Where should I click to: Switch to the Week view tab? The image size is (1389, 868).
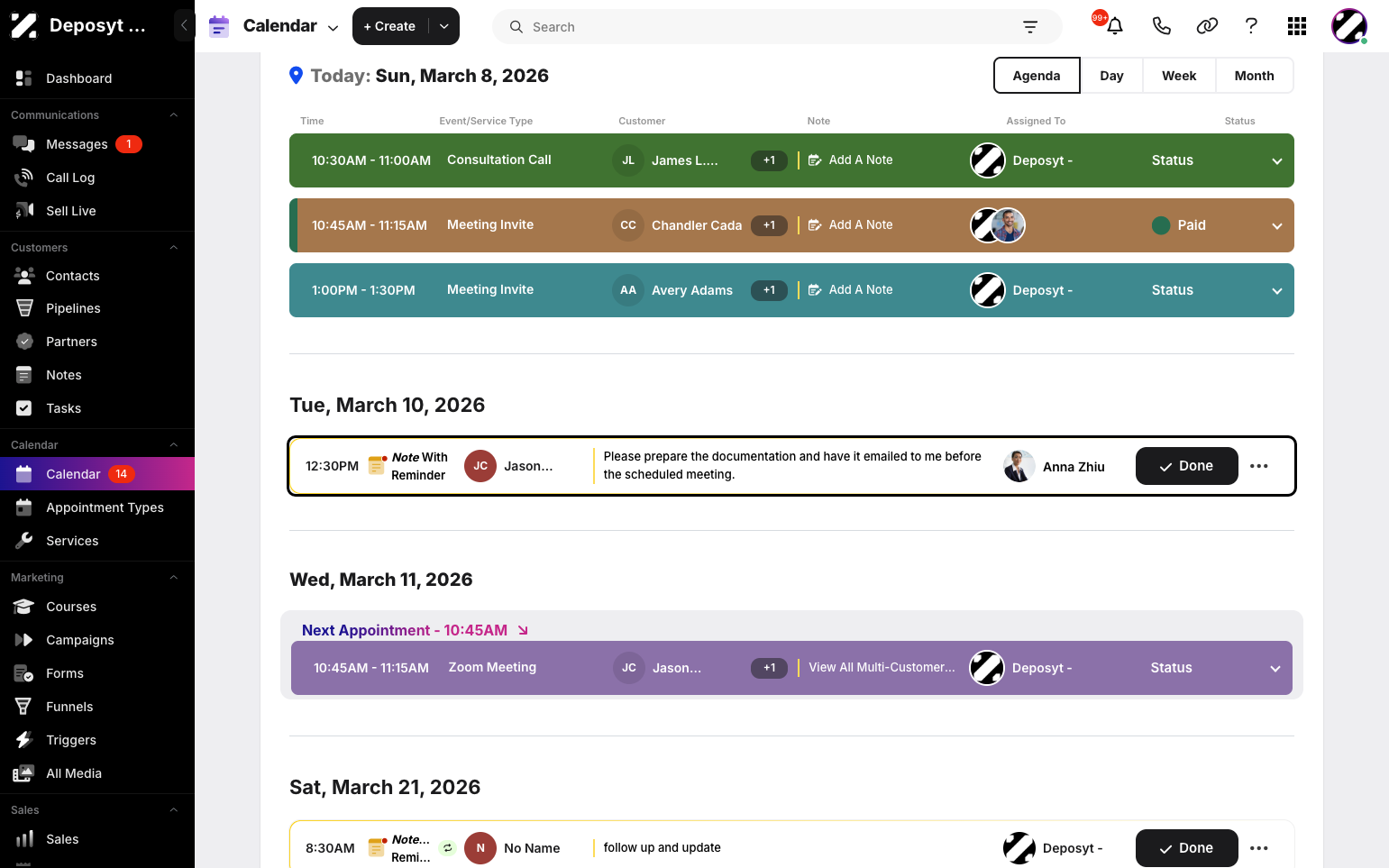[1179, 76]
